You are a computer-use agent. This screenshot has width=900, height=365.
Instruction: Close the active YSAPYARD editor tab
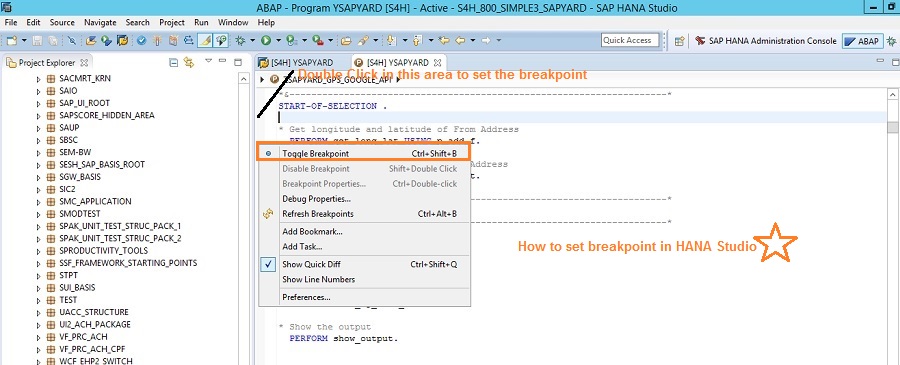[437, 63]
